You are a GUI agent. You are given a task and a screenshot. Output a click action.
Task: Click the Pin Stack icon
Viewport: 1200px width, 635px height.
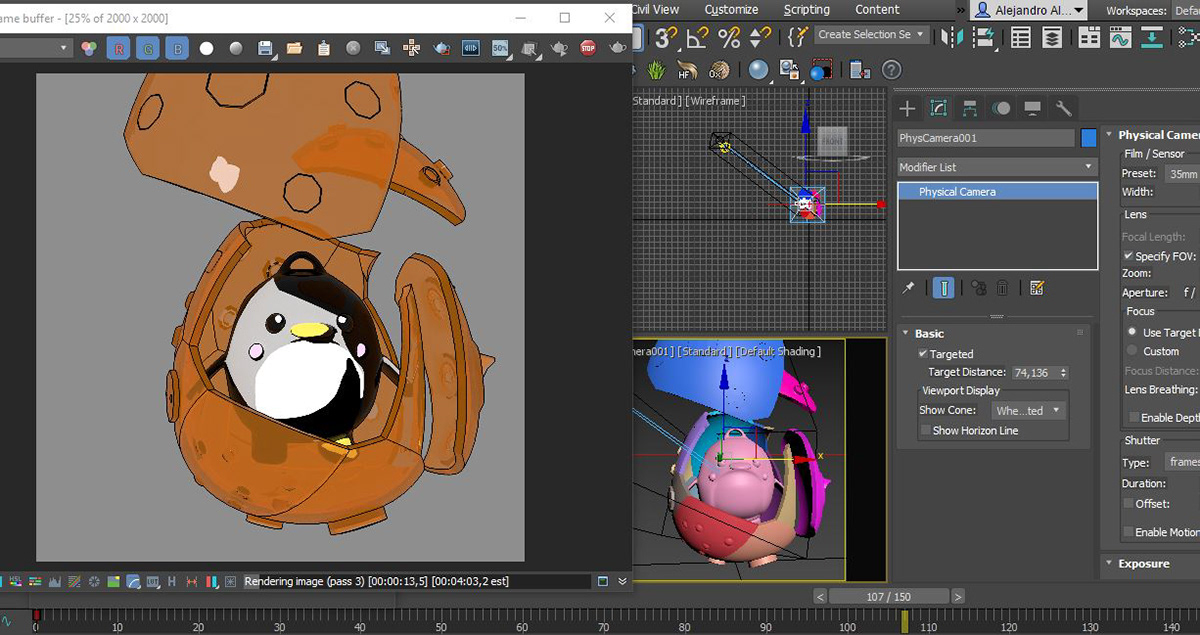(x=908, y=288)
